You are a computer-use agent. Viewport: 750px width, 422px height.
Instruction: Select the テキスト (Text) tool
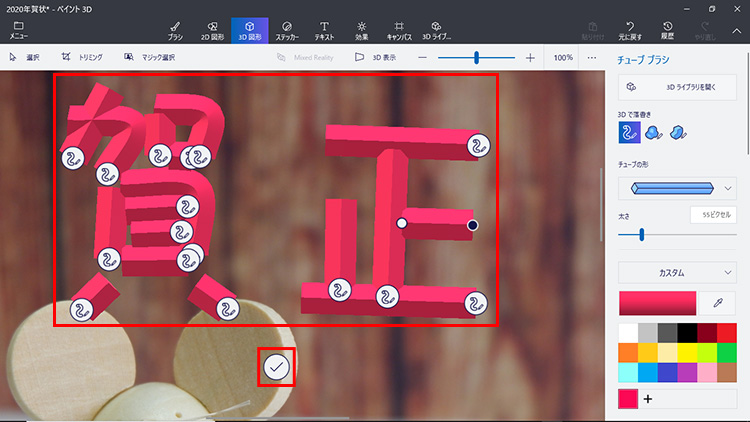pos(323,30)
